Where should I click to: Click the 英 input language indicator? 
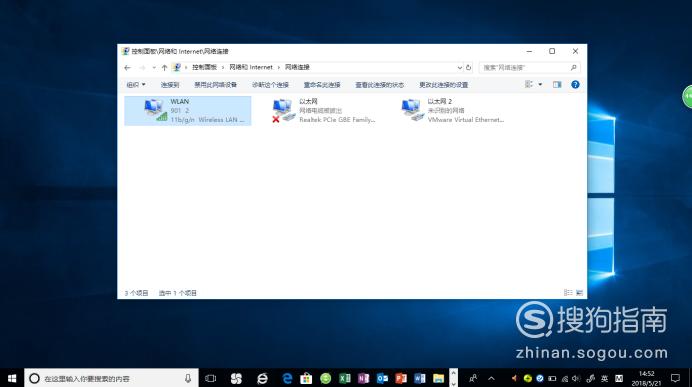(605, 378)
